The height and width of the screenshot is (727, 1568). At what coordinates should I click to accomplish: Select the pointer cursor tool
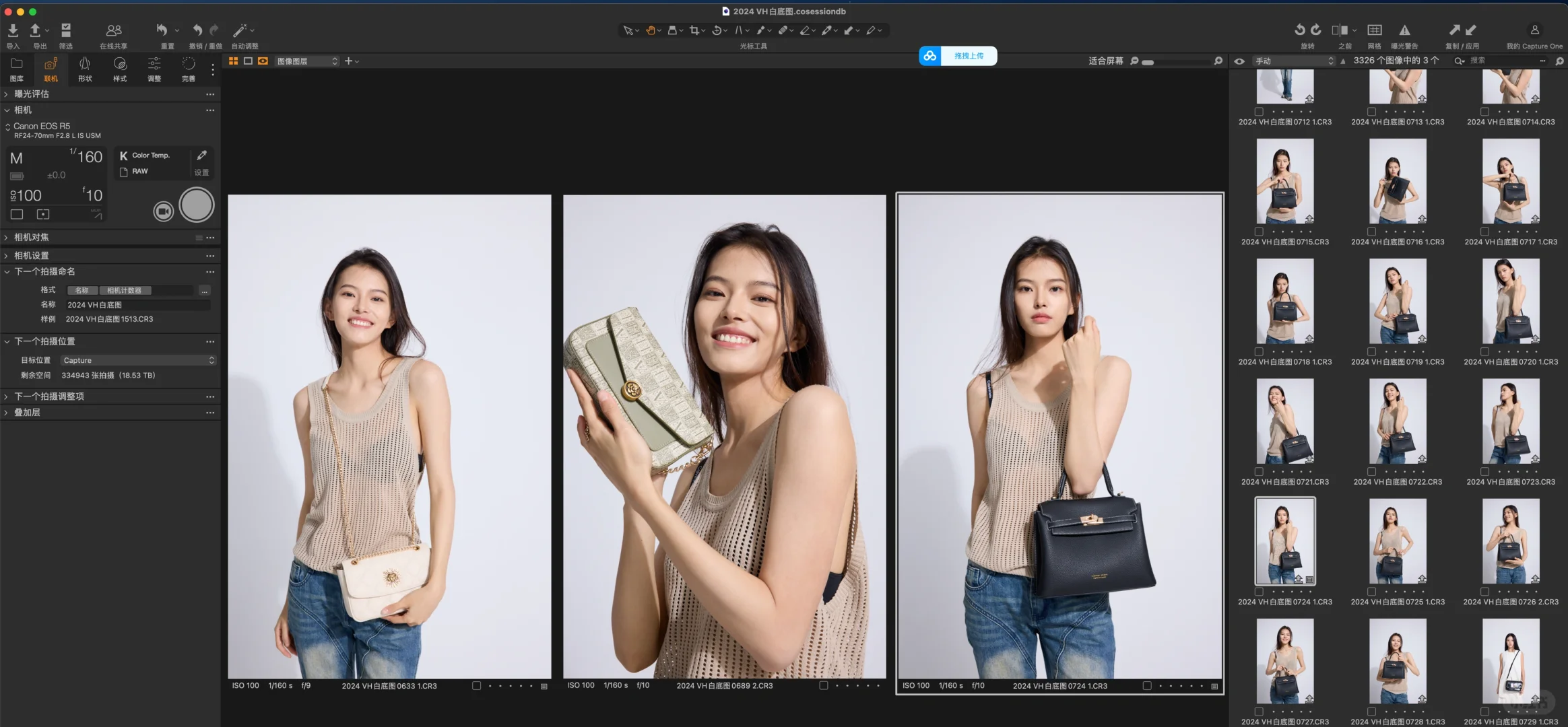[x=628, y=30]
